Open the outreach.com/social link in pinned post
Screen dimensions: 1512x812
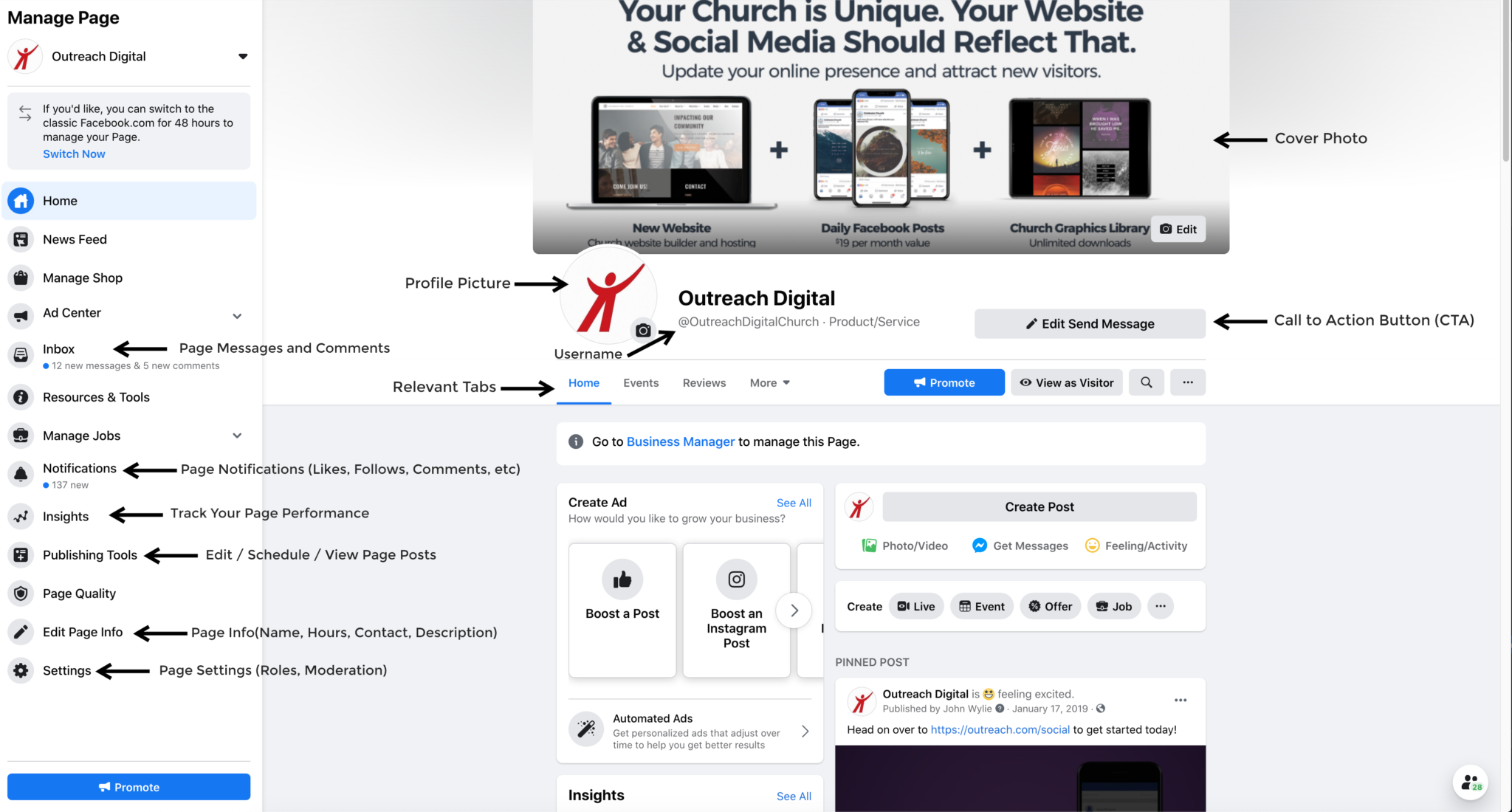click(1000, 729)
